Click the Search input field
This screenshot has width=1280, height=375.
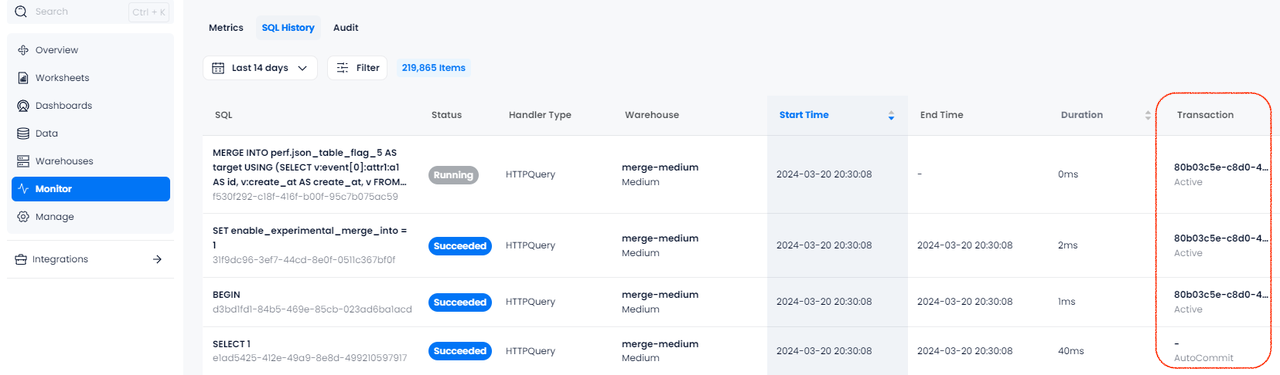pyautogui.click(x=91, y=12)
